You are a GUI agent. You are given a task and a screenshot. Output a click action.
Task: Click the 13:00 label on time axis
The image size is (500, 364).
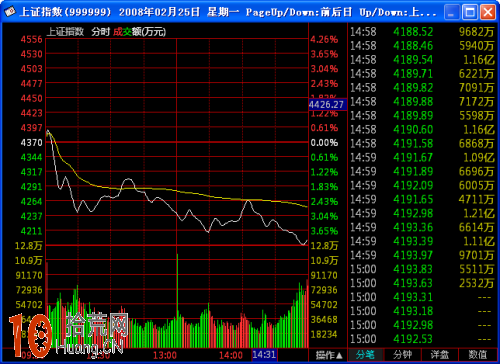[165, 355]
